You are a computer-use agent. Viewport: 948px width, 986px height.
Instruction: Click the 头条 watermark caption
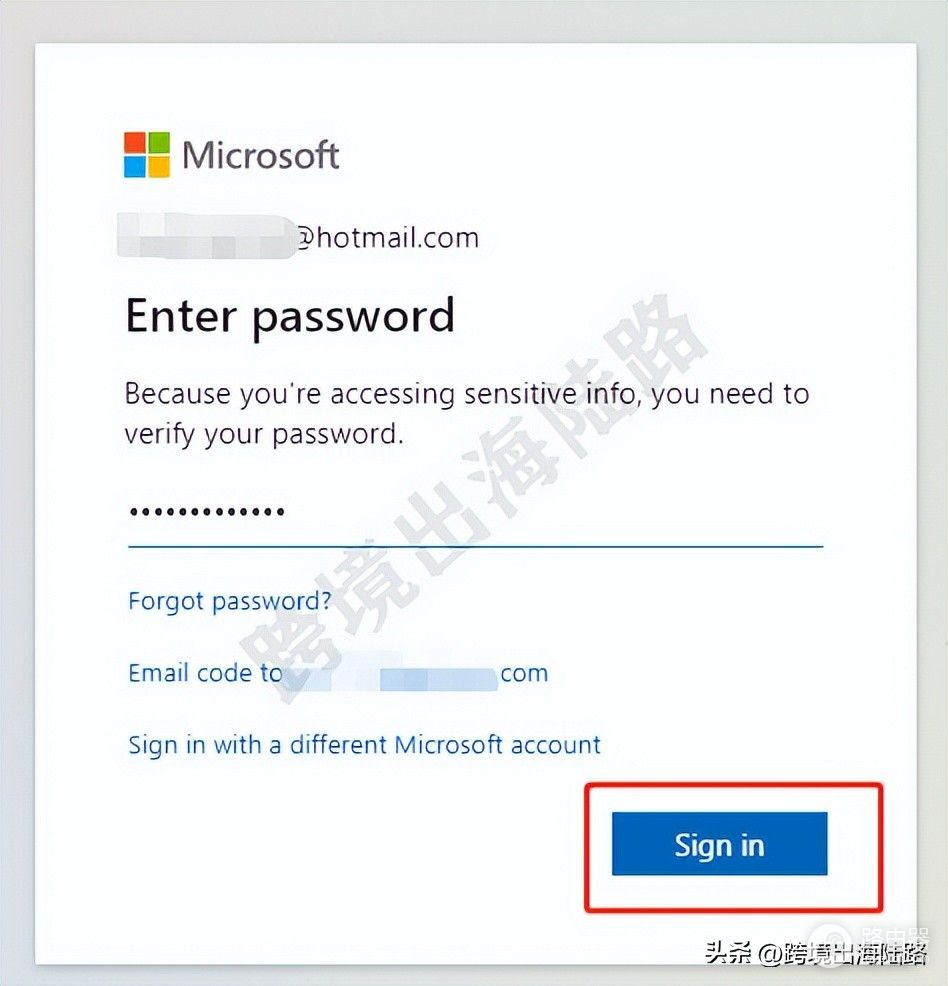click(816, 953)
